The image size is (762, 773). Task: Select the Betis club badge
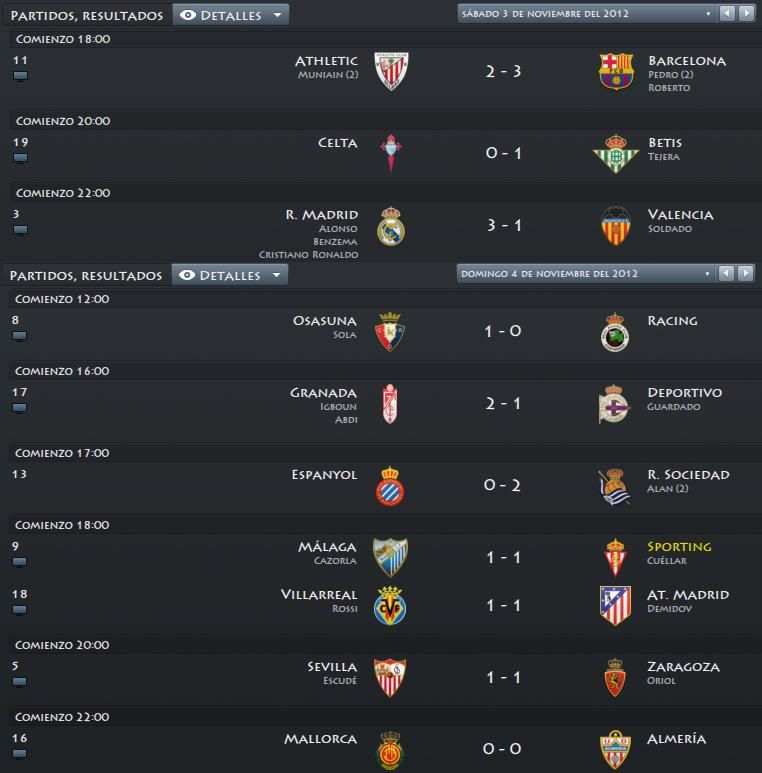(x=616, y=153)
